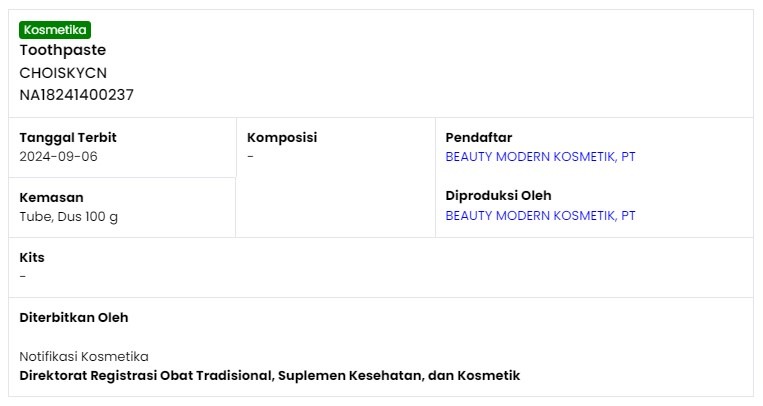Viewport: 763px width, 406px height.
Task: Click the Diterbitkan Oleh heading
Action: [74, 317]
